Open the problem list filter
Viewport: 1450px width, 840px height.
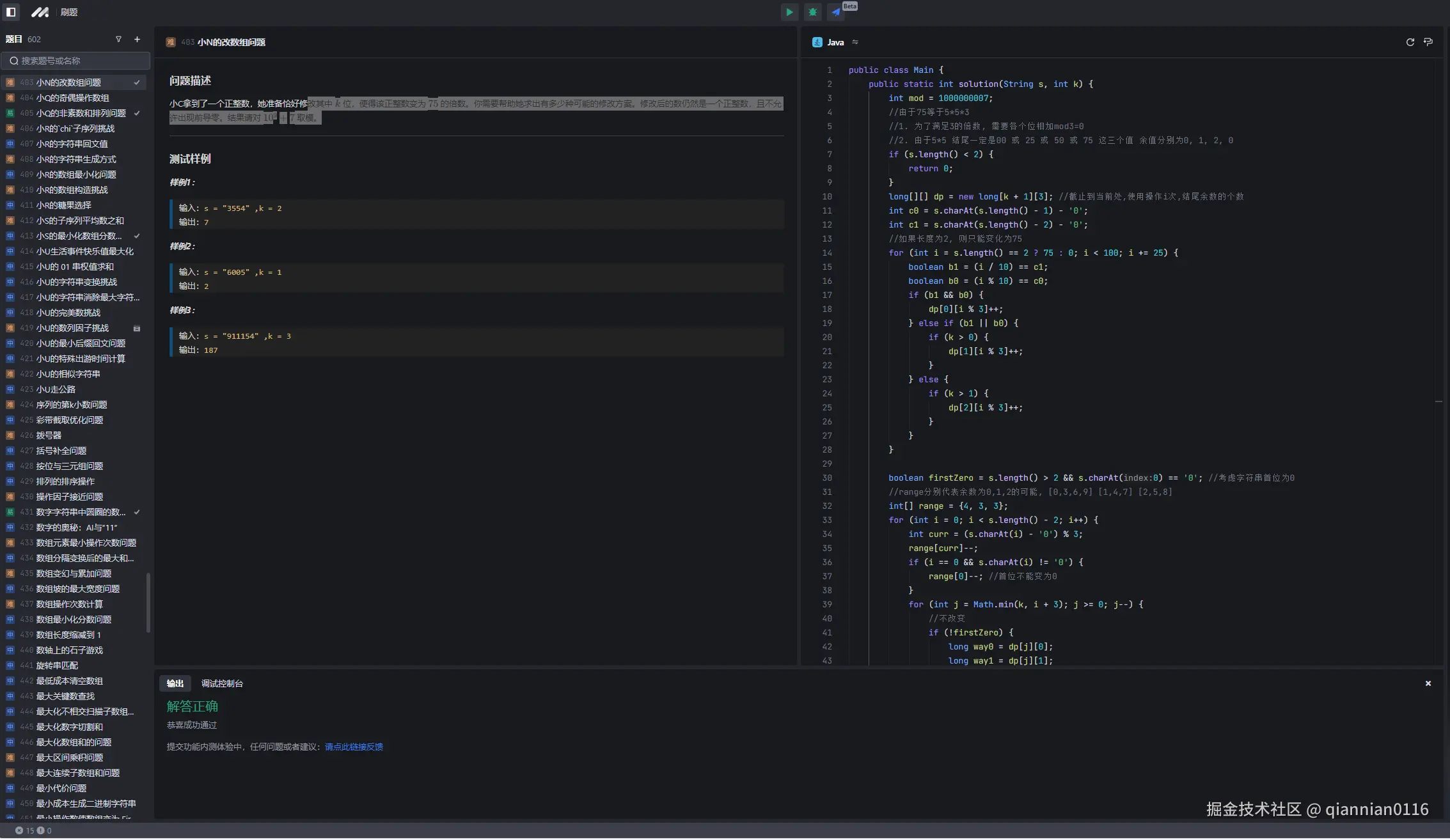(118, 40)
